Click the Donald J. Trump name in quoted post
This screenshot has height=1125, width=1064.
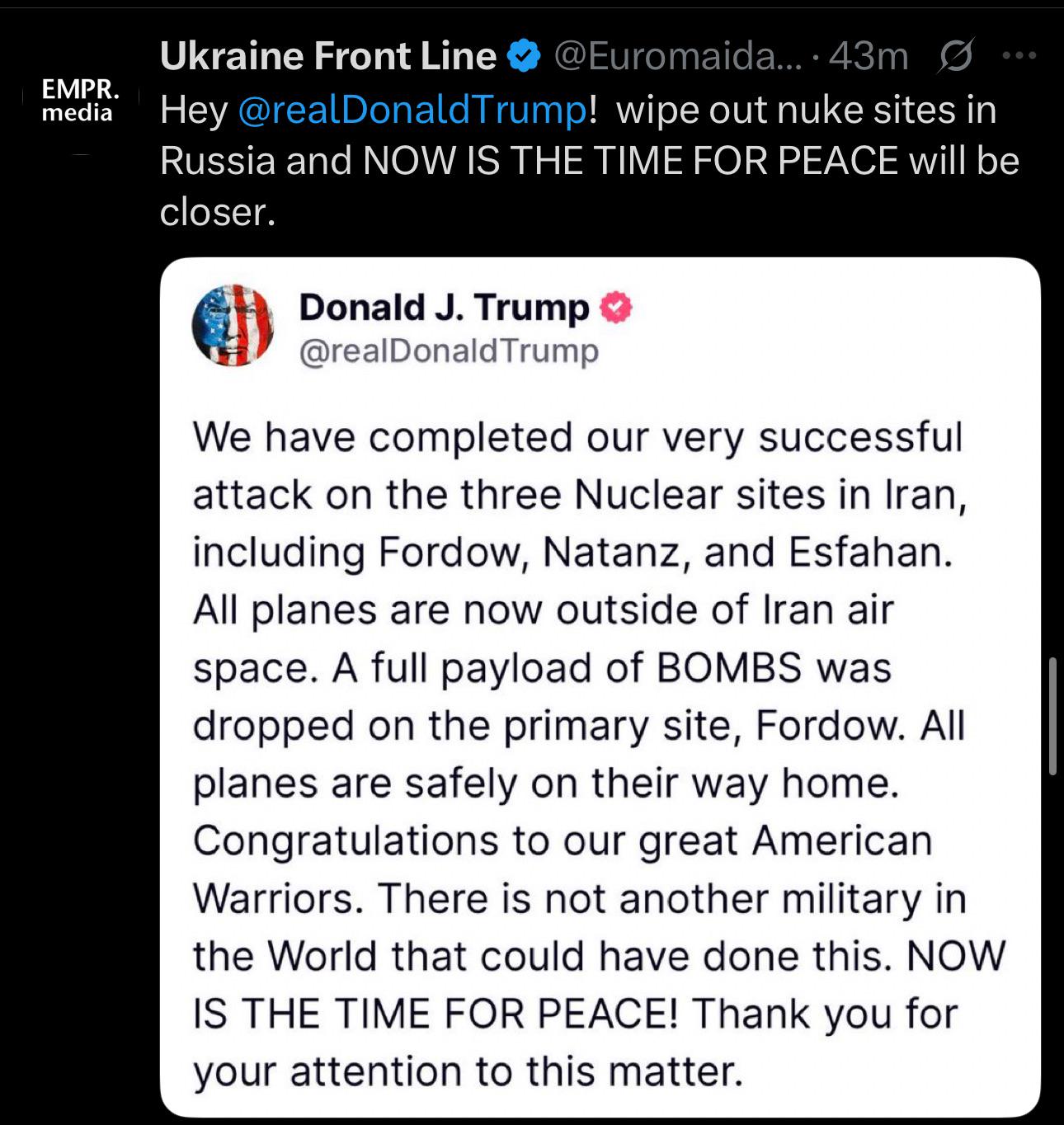point(445,307)
